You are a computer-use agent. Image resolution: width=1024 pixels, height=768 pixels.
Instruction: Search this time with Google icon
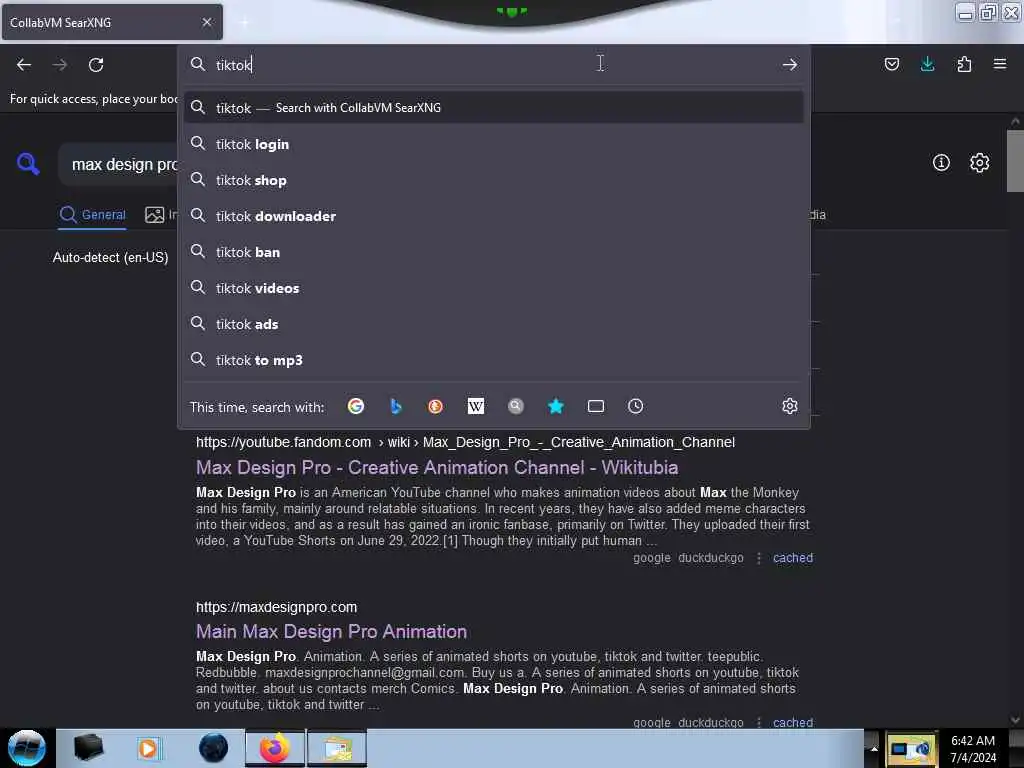(356, 406)
